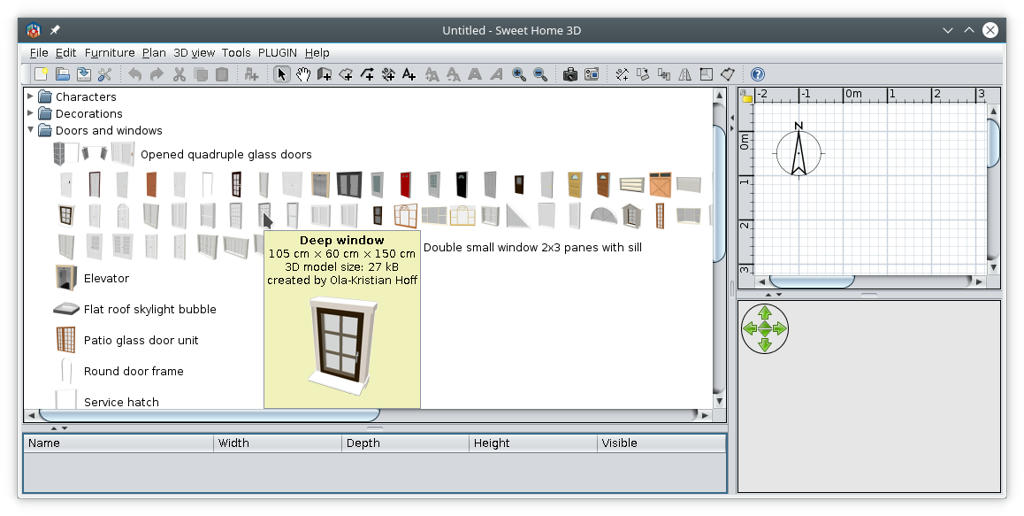Viewport: 1024px width, 516px height.
Task: Choose the Add text tool (A+)
Action: pyautogui.click(x=409, y=74)
